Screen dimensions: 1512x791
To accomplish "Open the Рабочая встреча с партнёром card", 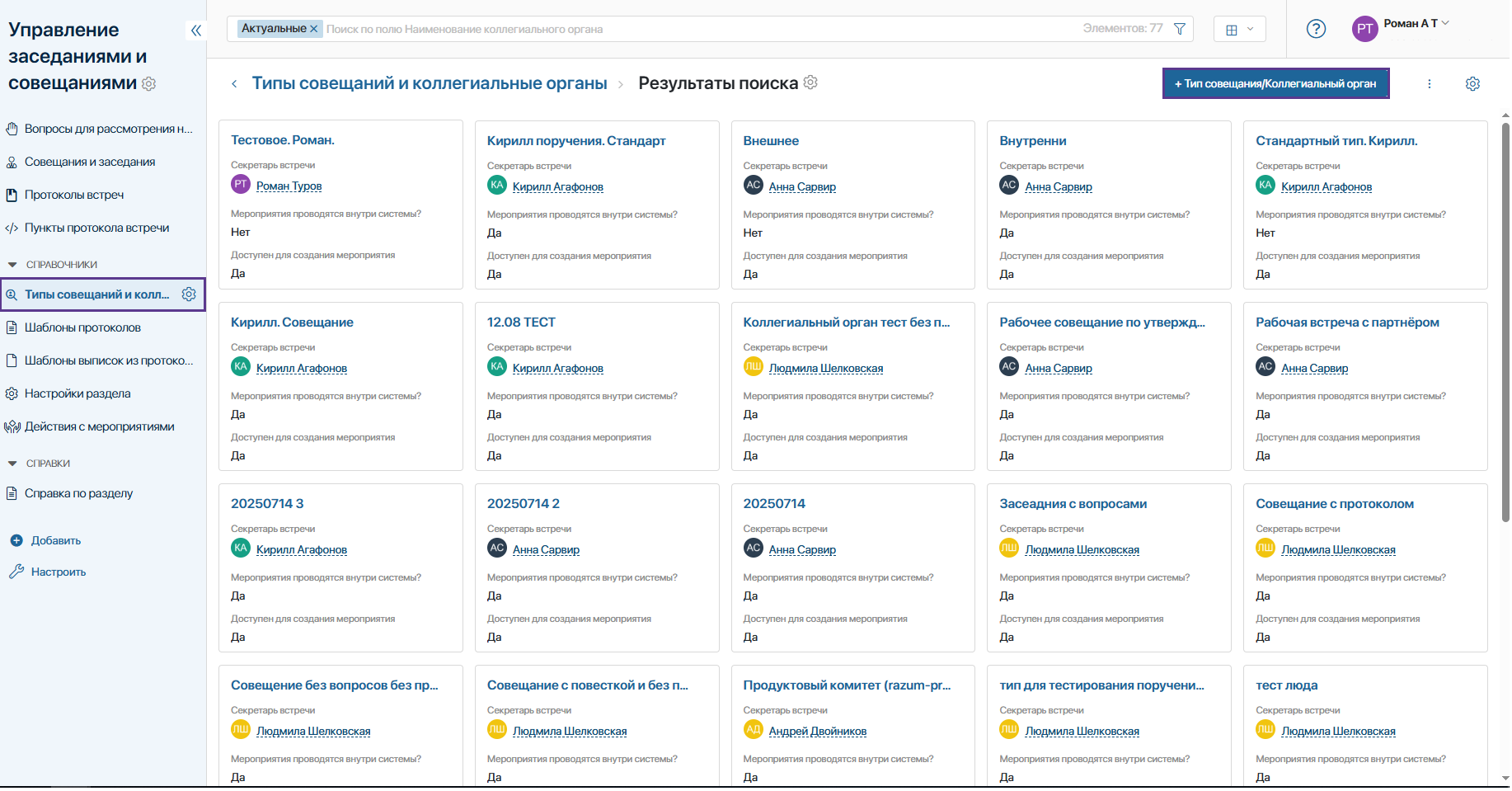I will coord(1347,323).
